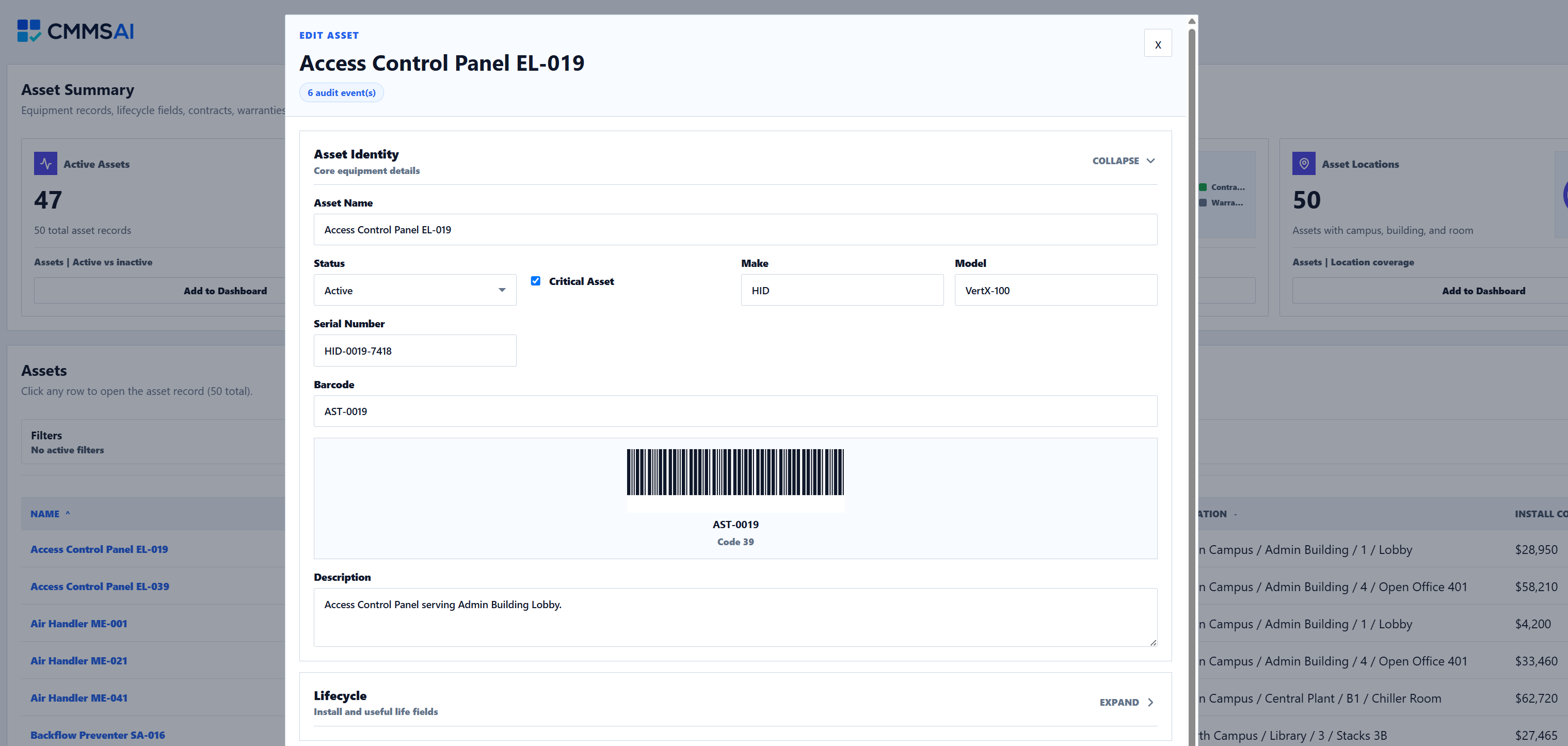
Task: Click the CMMSAI logo icon
Action: click(x=28, y=31)
